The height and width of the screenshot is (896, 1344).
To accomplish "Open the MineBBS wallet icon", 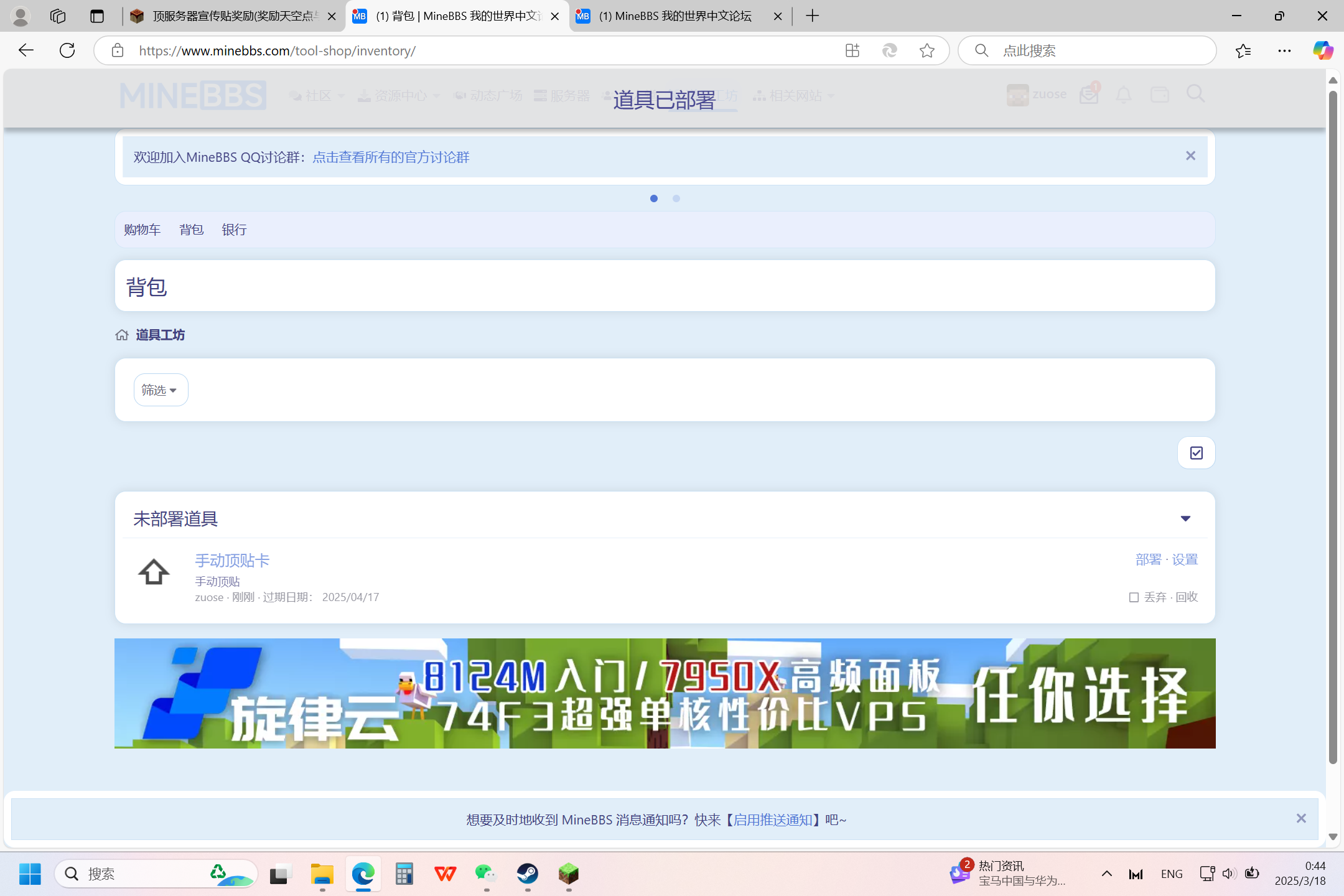I will [1160, 95].
